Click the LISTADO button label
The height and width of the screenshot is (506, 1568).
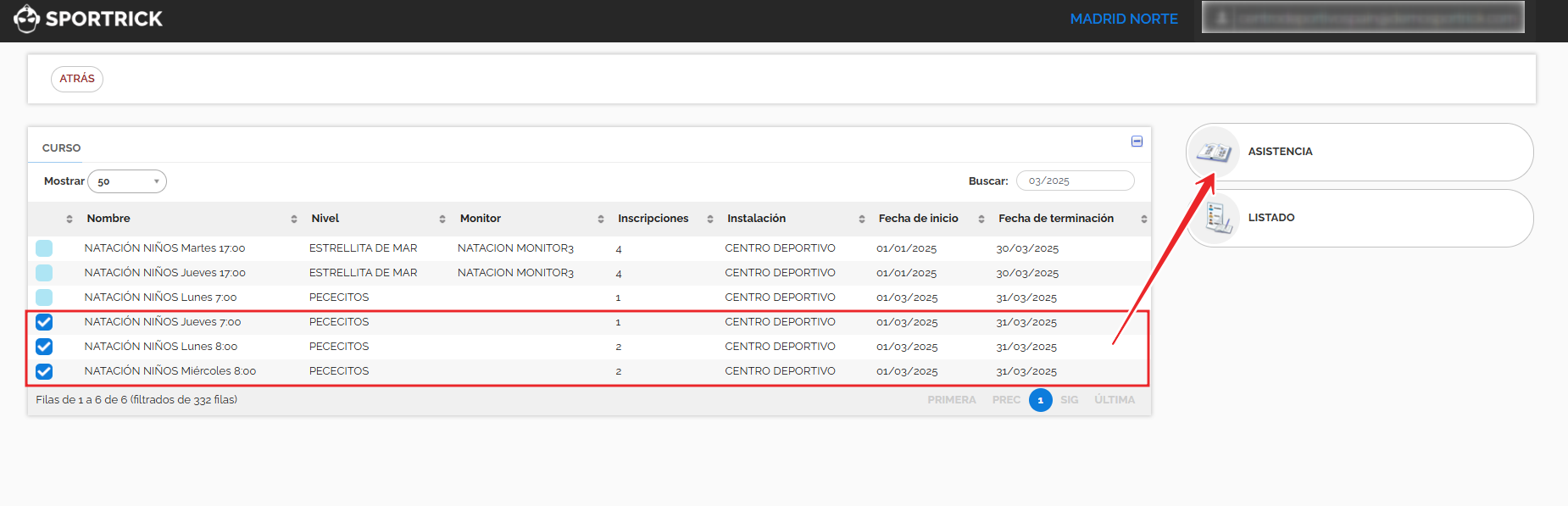click(x=1271, y=218)
